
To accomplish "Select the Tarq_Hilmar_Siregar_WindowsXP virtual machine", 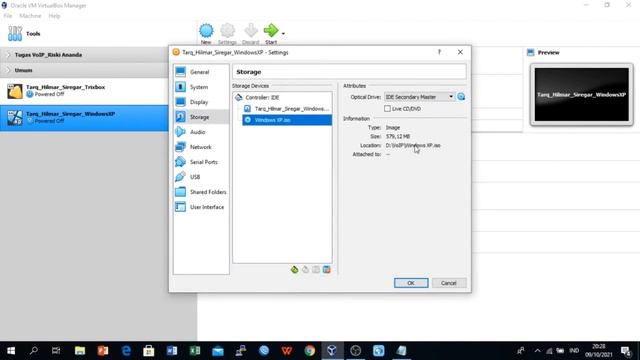I will click(84, 118).
